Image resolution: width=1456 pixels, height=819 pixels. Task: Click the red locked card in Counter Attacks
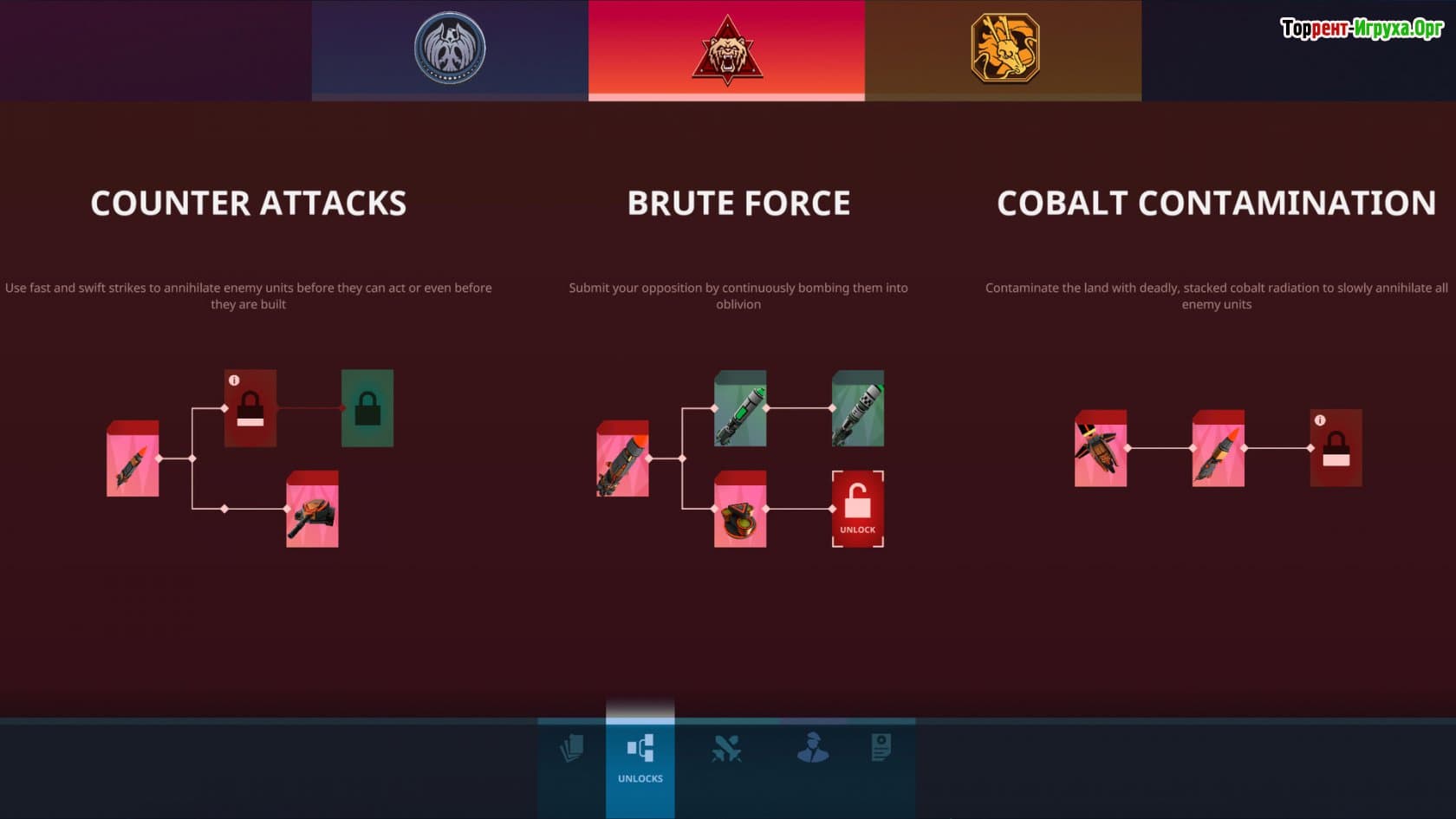coord(250,408)
